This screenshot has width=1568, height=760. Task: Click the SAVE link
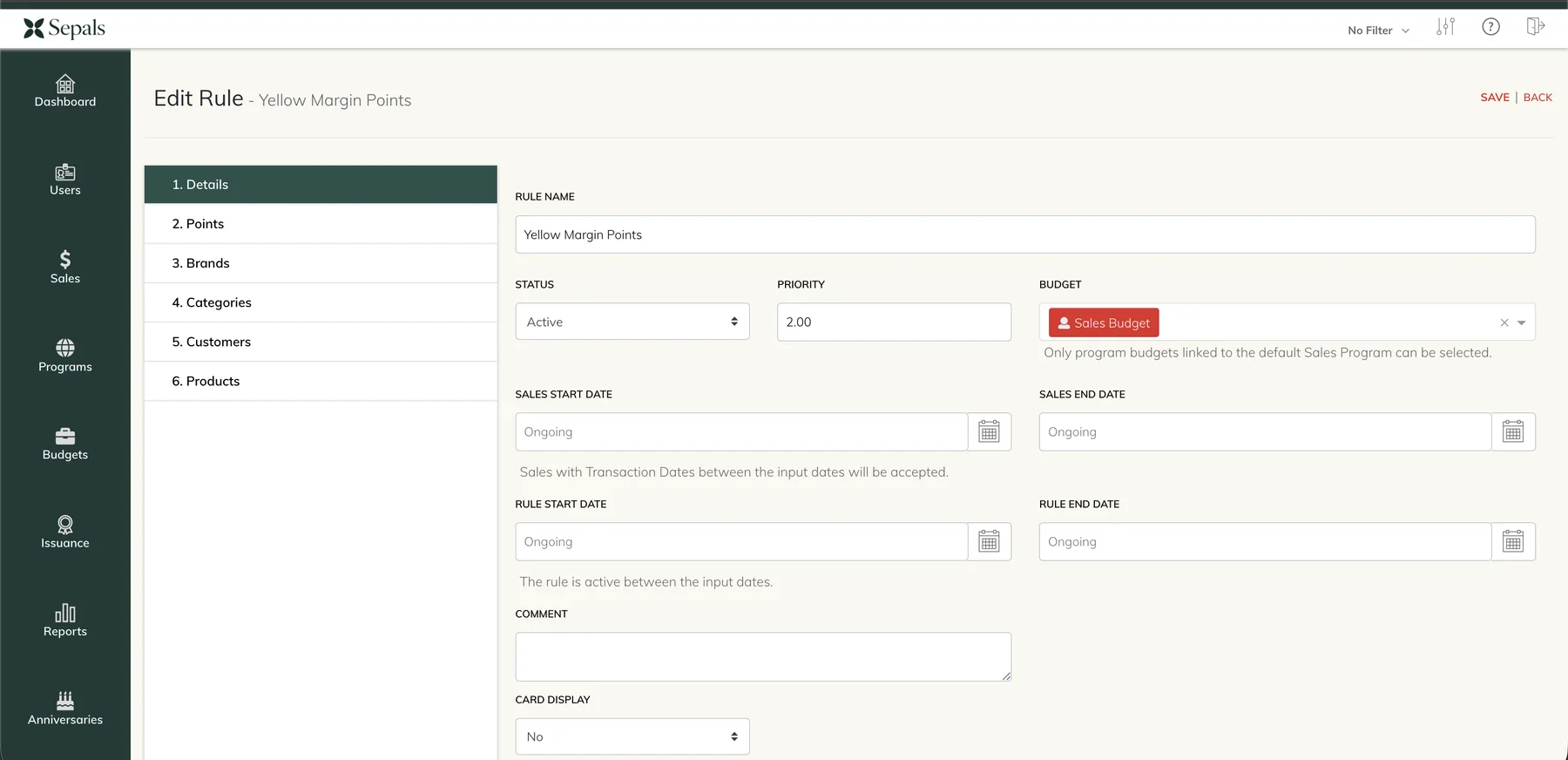tap(1495, 98)
